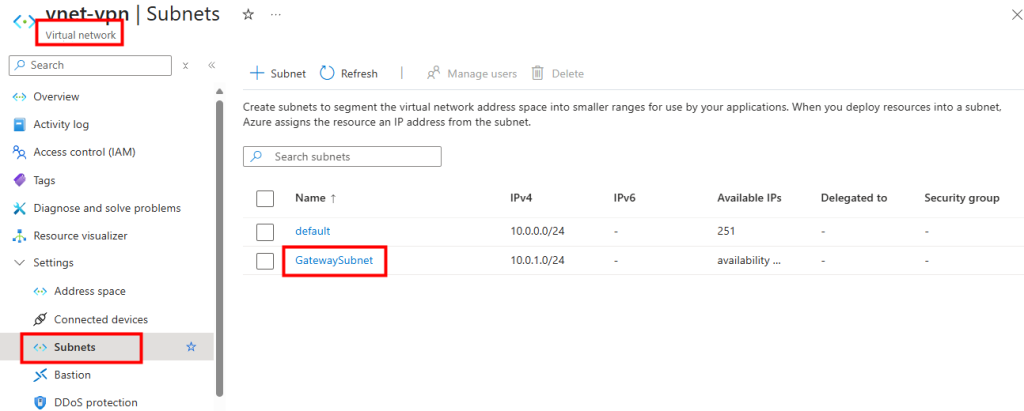Click the DDoS protection shield icon

tap(40, 403)
